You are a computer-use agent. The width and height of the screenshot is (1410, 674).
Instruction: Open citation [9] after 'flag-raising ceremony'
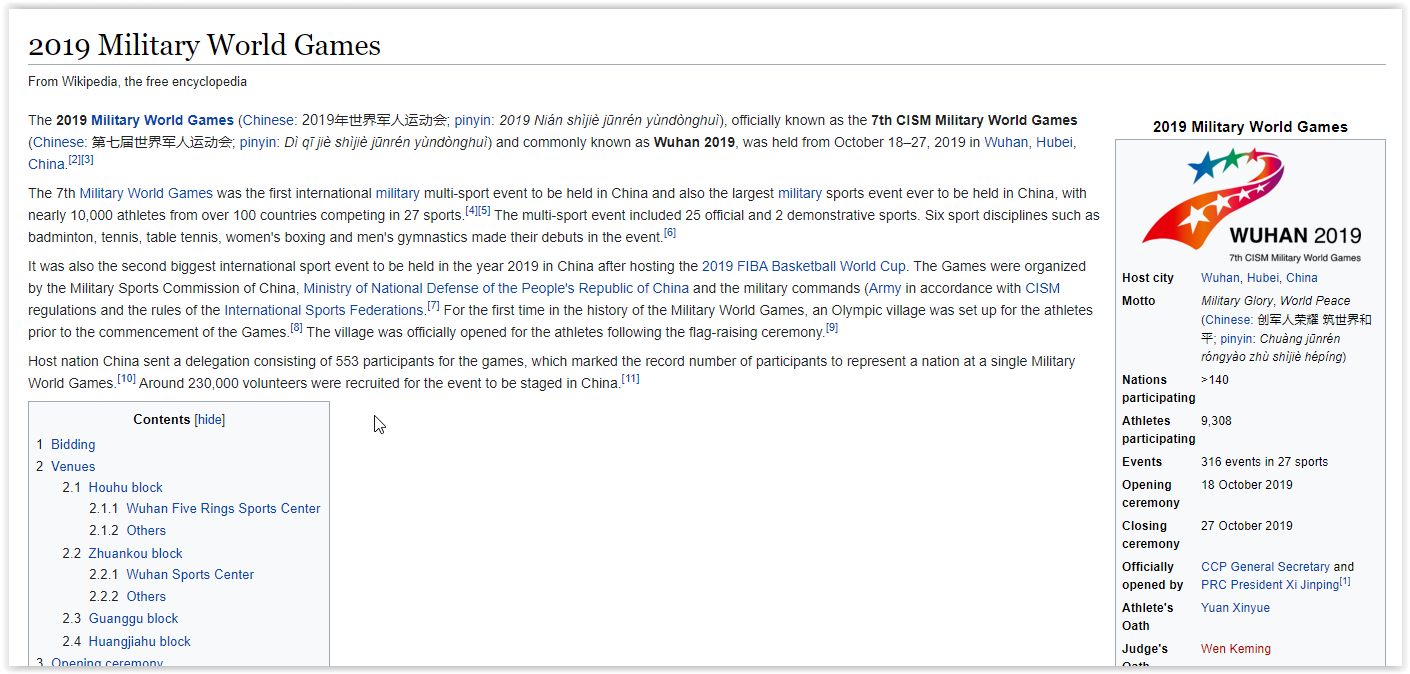pyautogui.click(x=832, y=328)
